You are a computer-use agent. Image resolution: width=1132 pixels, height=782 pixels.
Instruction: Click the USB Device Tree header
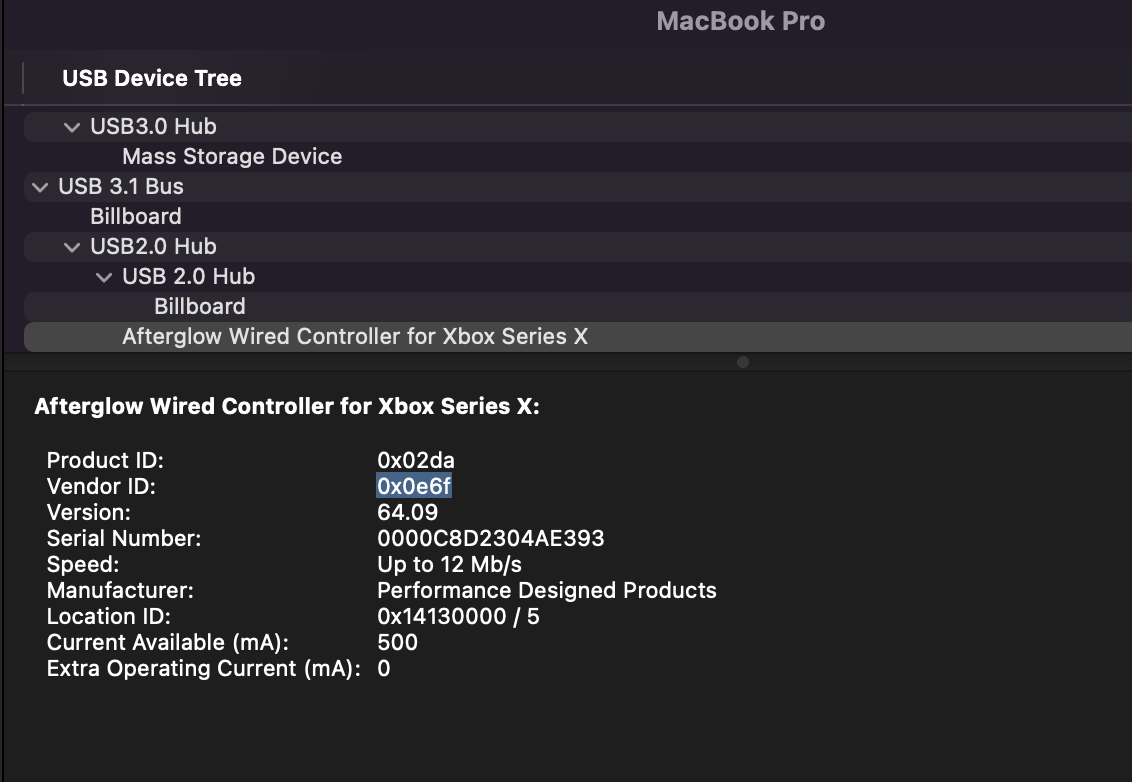[x=152, y=78]
